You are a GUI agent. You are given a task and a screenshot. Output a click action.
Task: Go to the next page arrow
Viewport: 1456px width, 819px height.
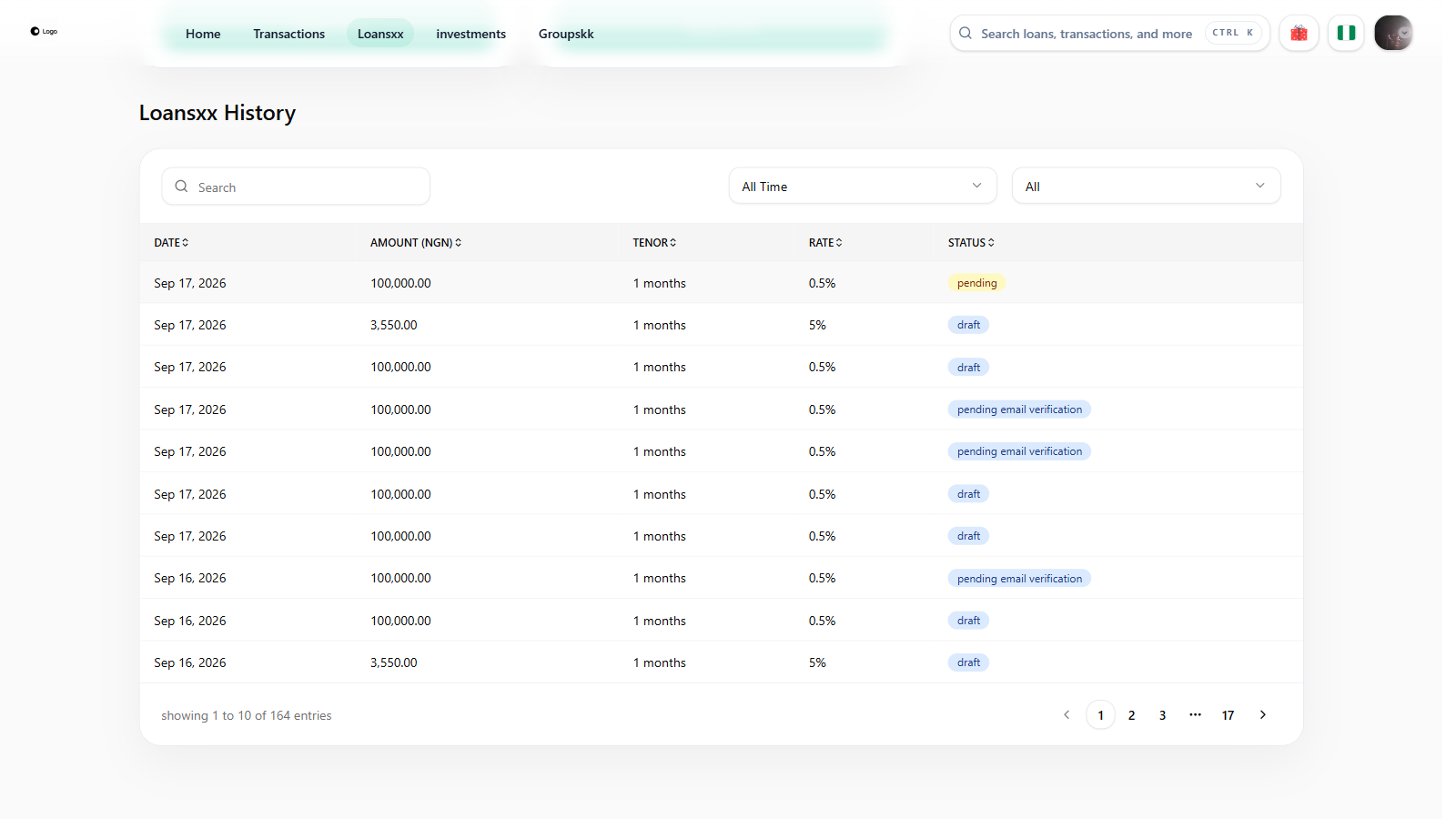(1262, 715)
